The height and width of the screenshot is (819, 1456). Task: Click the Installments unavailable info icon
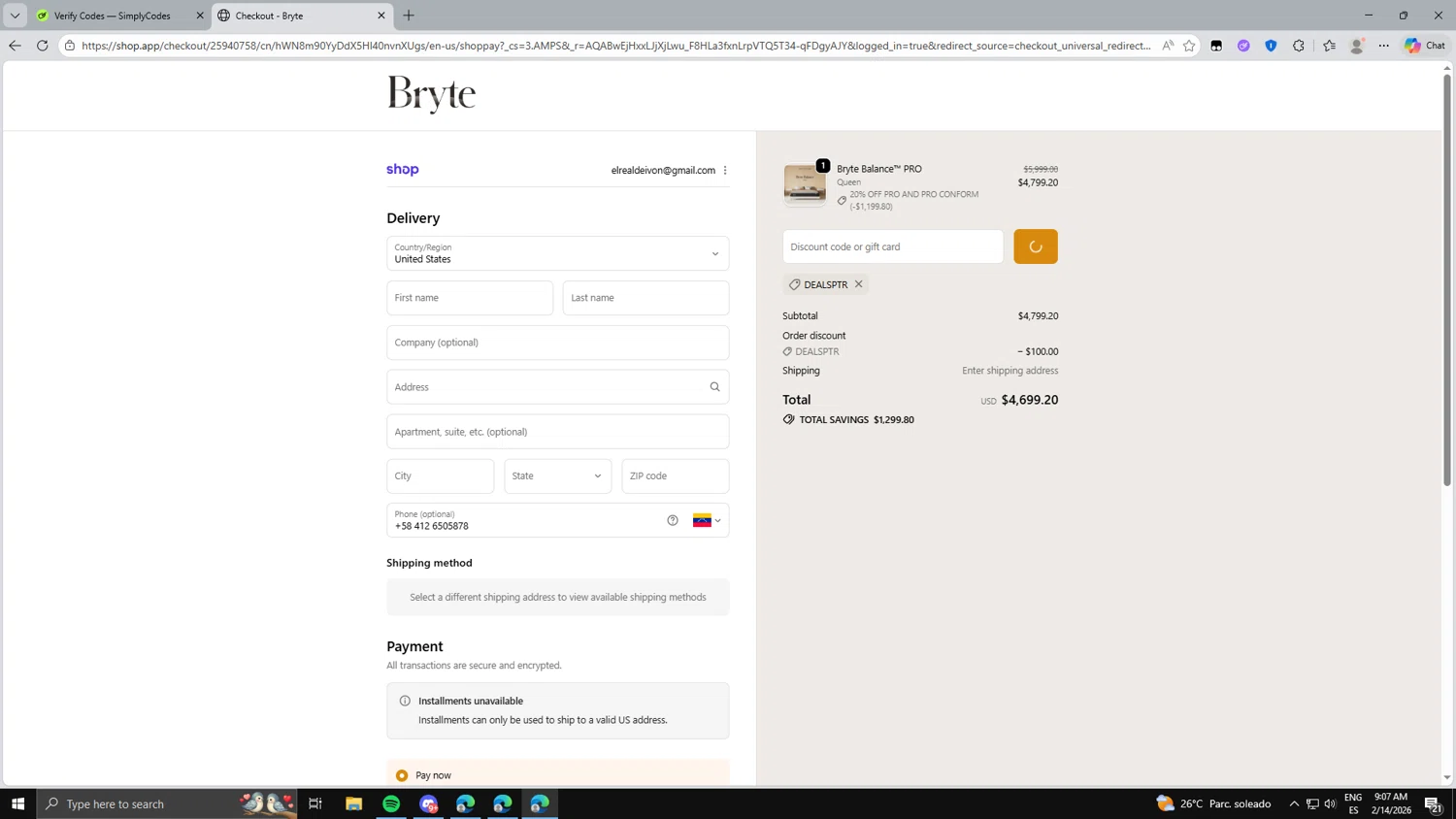(x=405, y=701)
